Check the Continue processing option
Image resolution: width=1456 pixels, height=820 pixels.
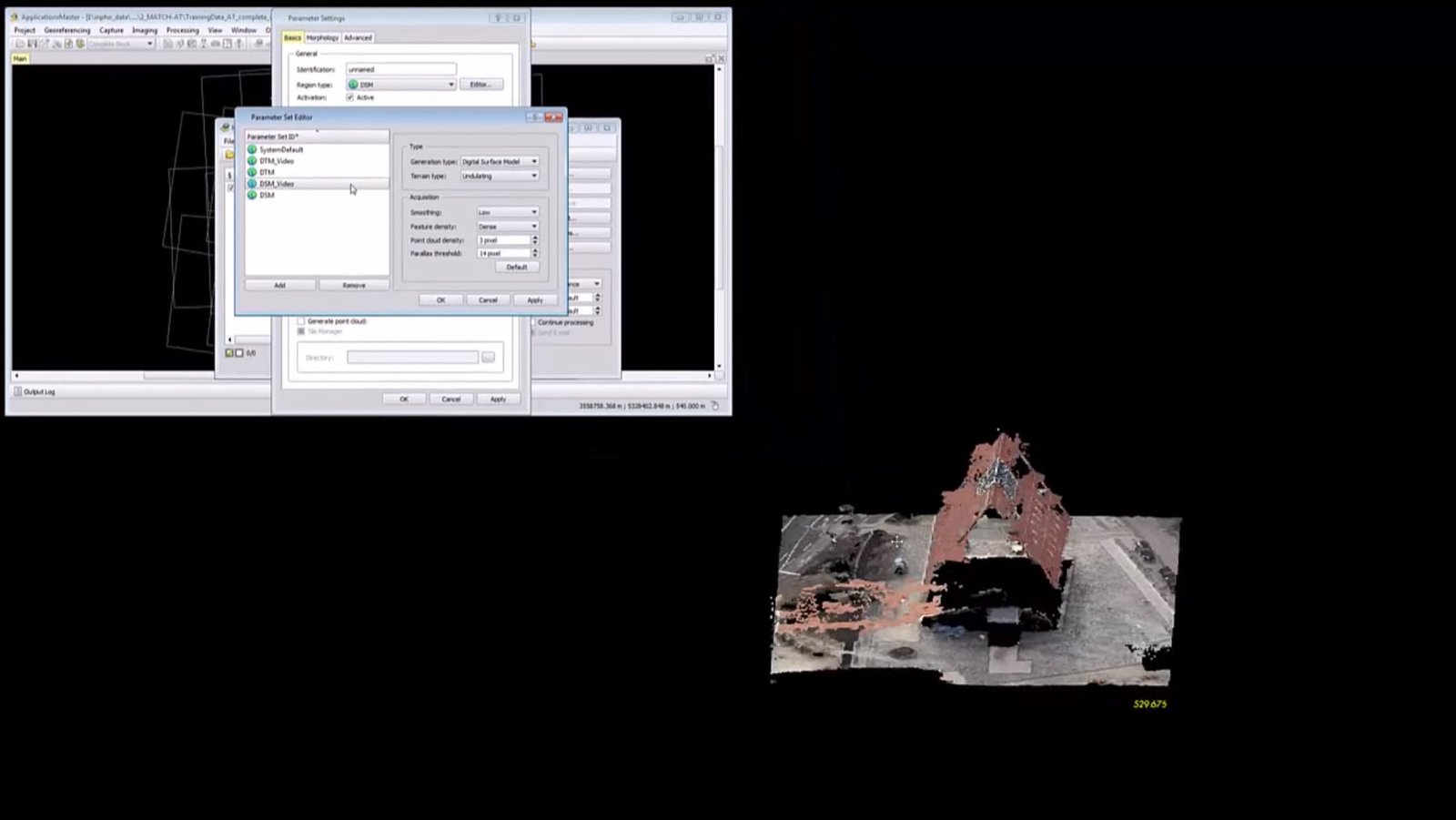click(533, 322)
